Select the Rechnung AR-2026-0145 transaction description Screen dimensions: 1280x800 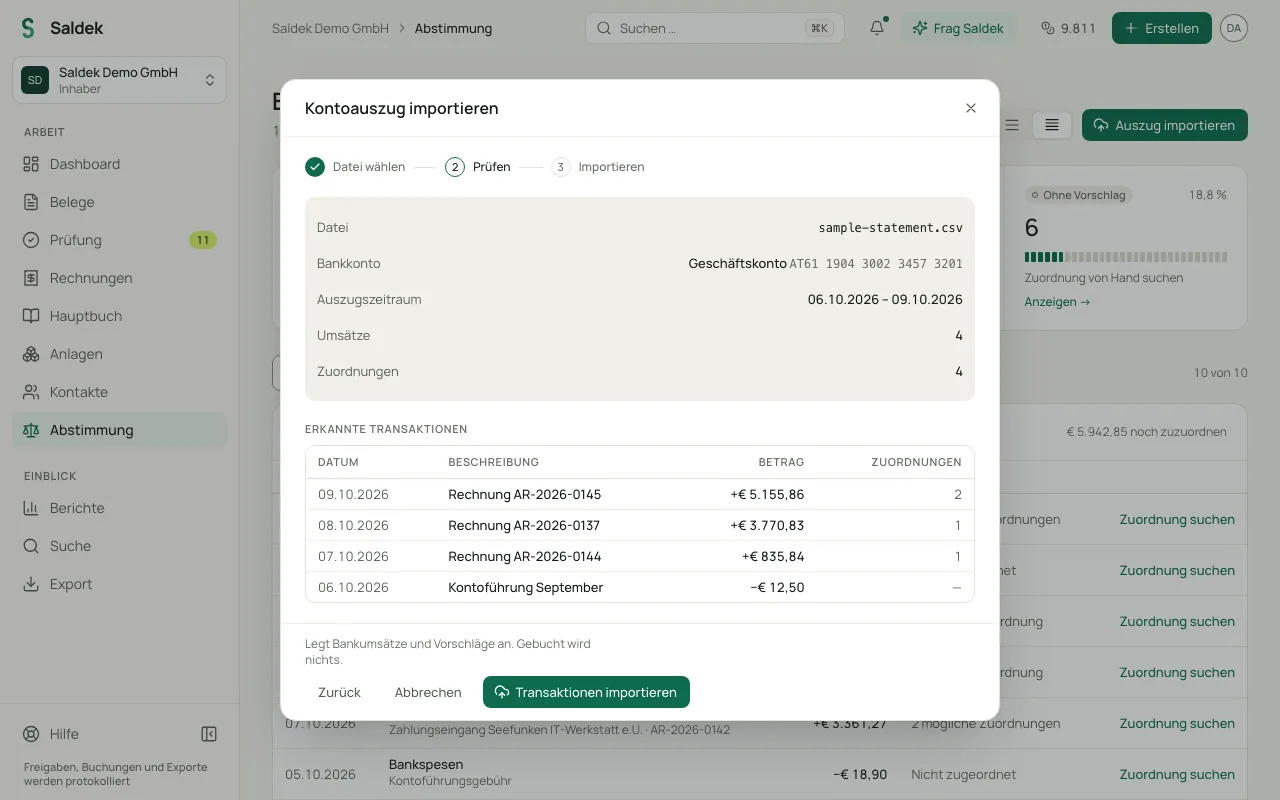[525, 494]
